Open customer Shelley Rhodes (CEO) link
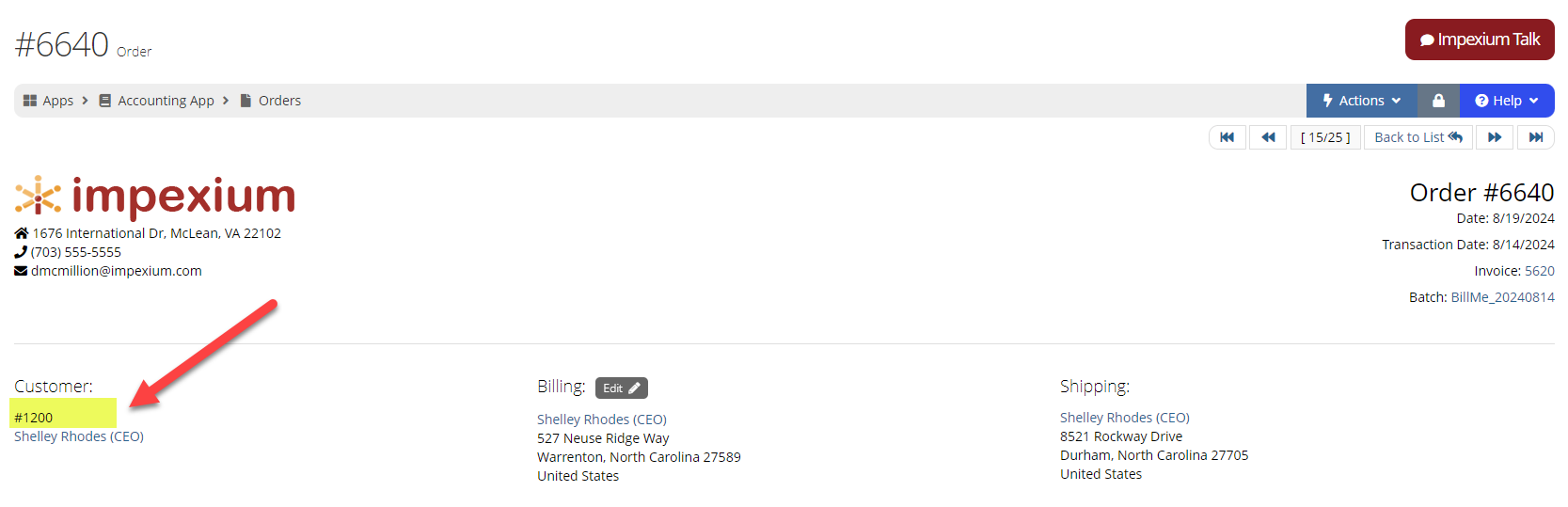 click(79, 436)
